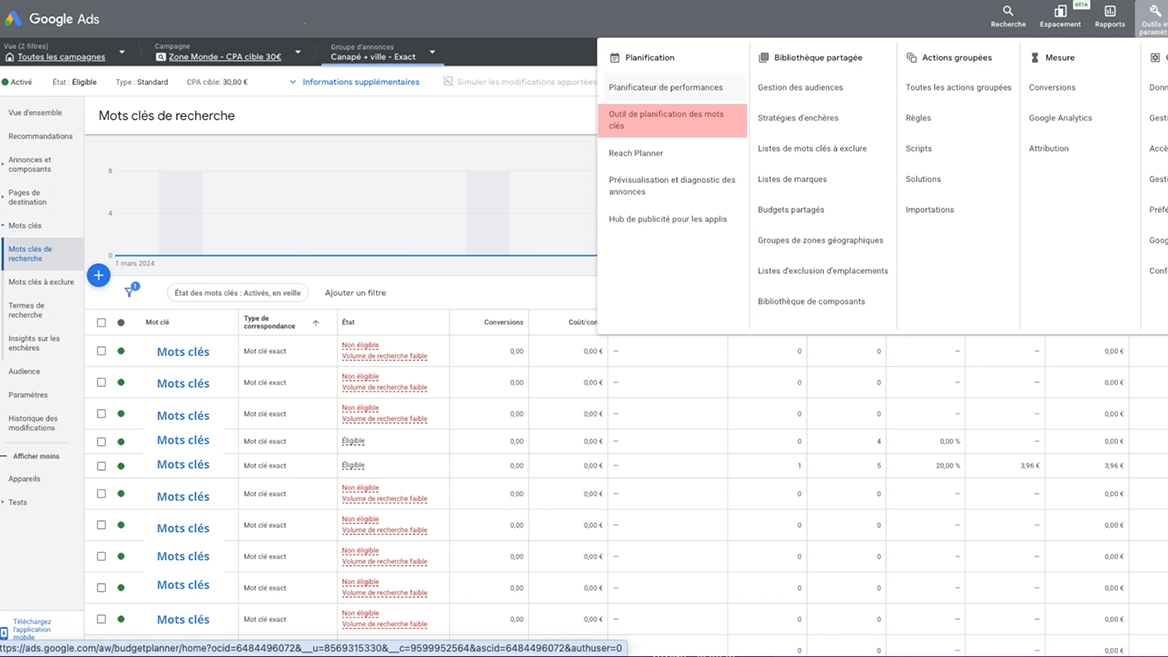1168x657 pixels.
Task: Open the Espacement beta icon
Action: [x=1060, y=11]
